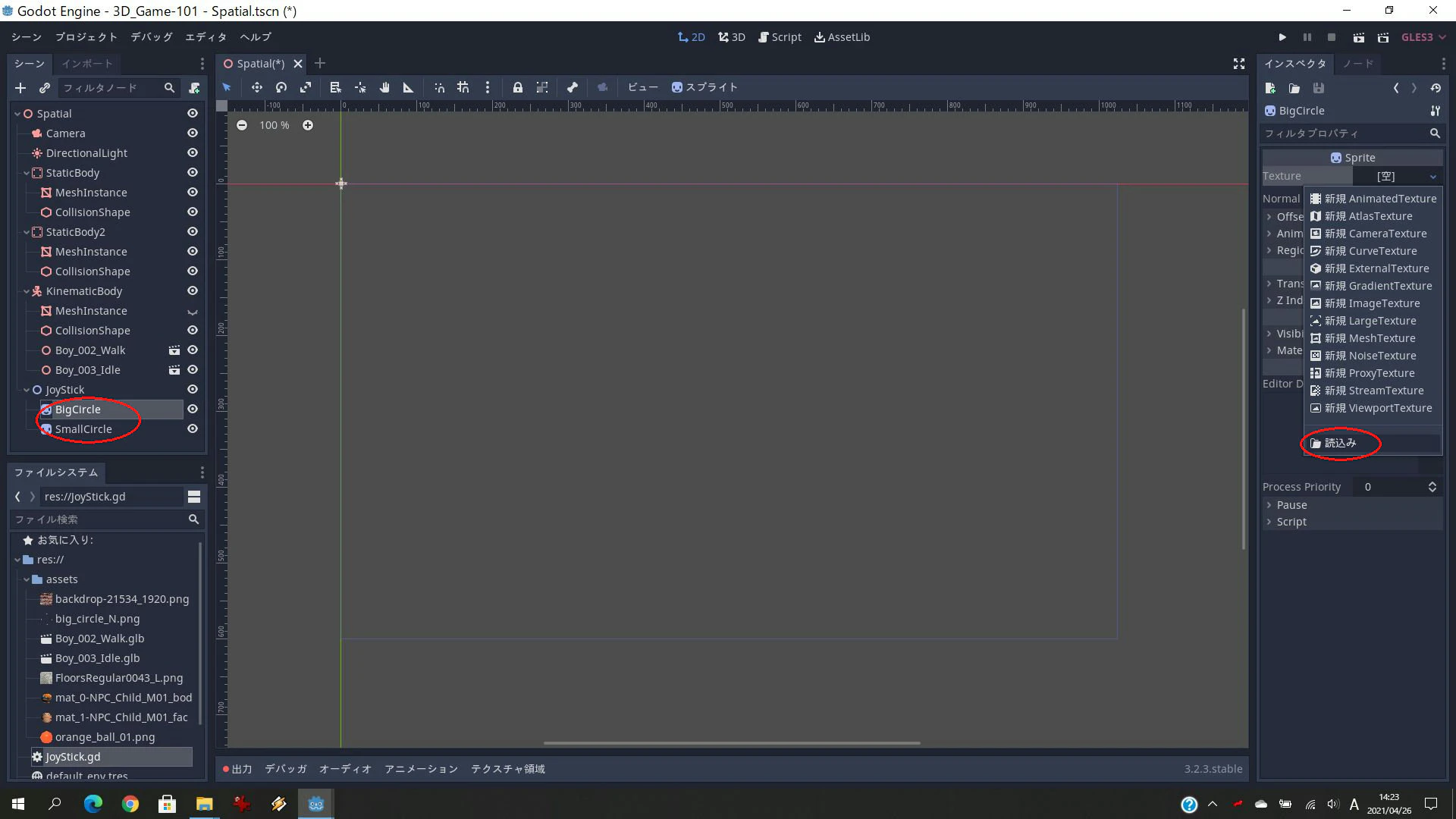1456x819 pixels.
Task: Toggle visibility of StaticBody2 node
Action: [x=193, y=231]
